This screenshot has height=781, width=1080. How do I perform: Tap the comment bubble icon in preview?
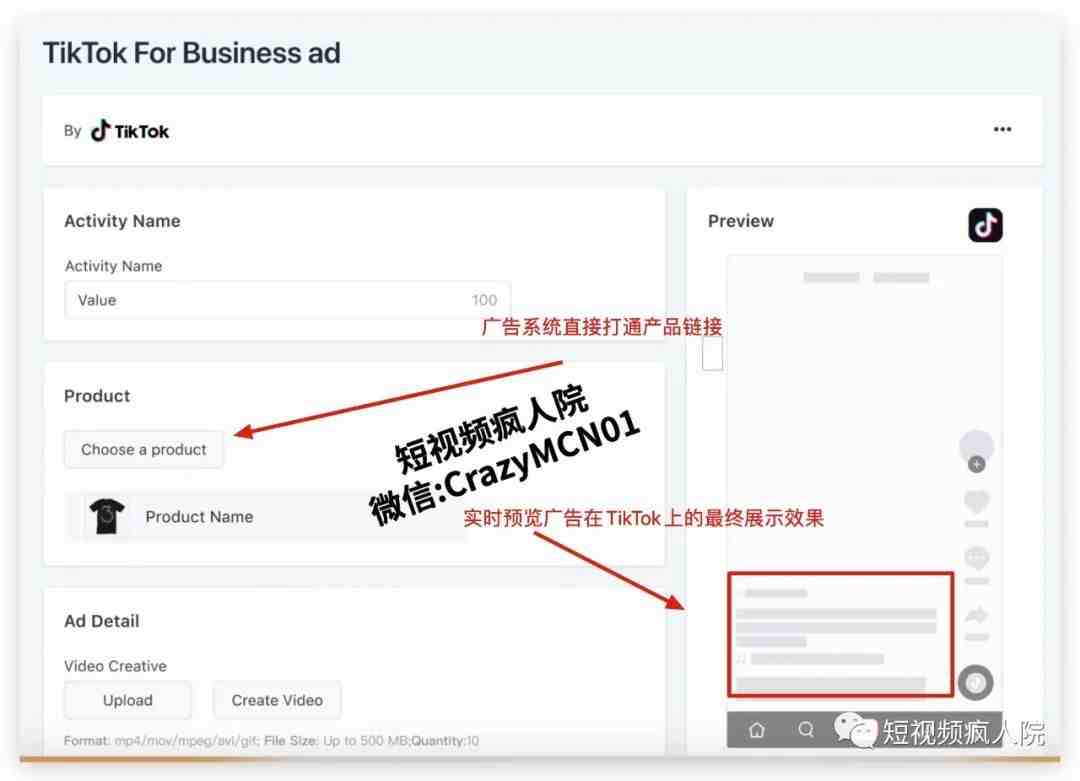[976, 557]
